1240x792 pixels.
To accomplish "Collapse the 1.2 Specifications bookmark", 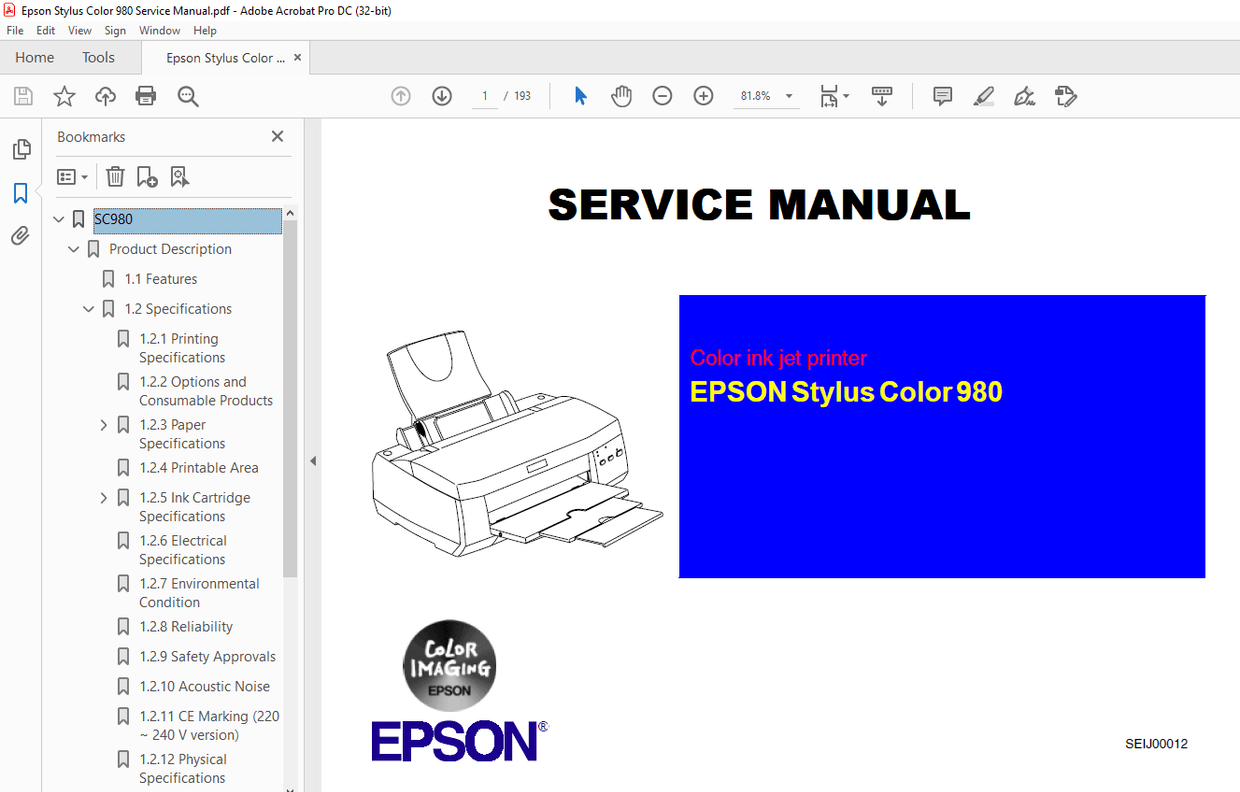I will pos(88,309).
